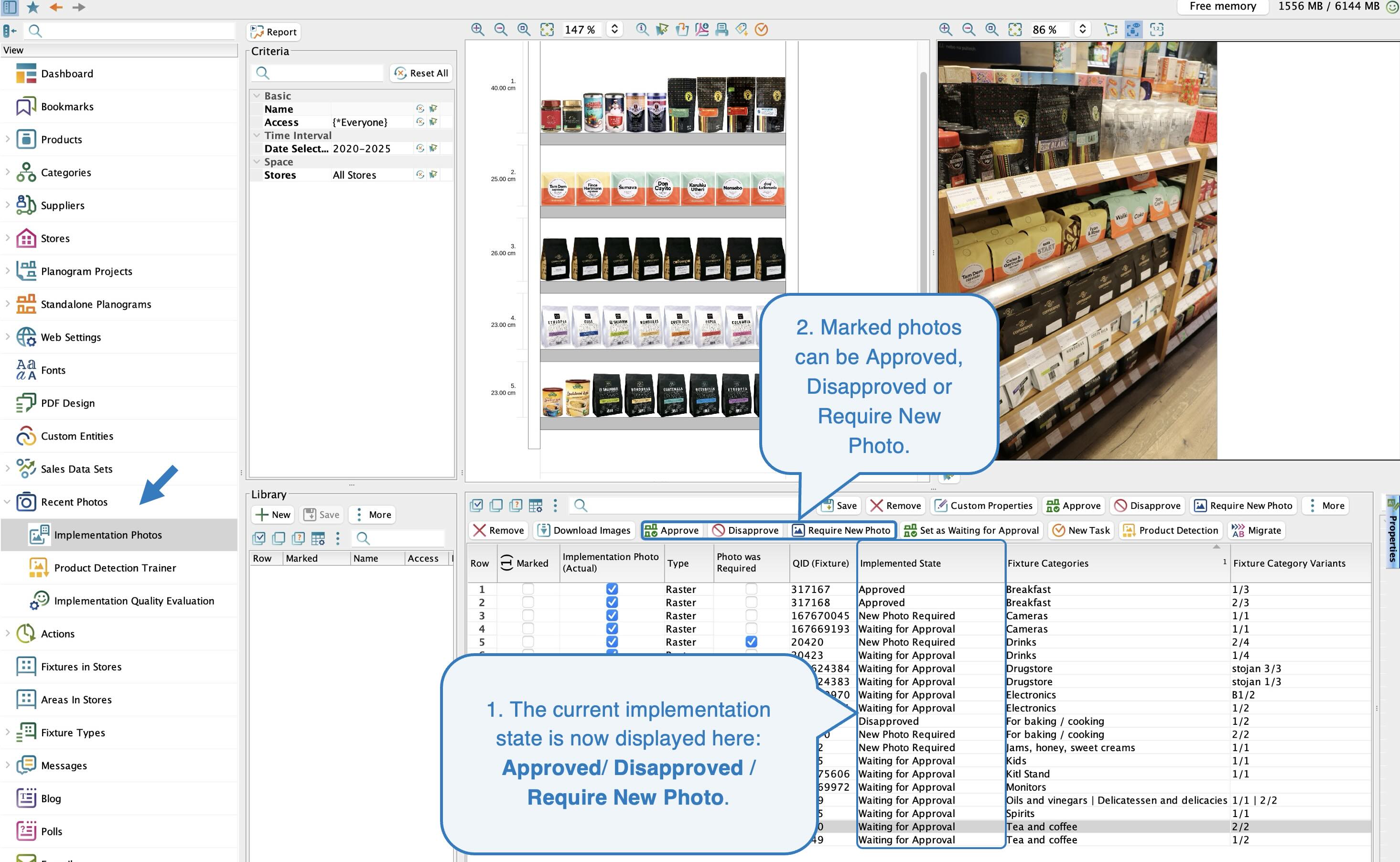
Task: Zoom out on the store photo
Action: click(969, 29)
